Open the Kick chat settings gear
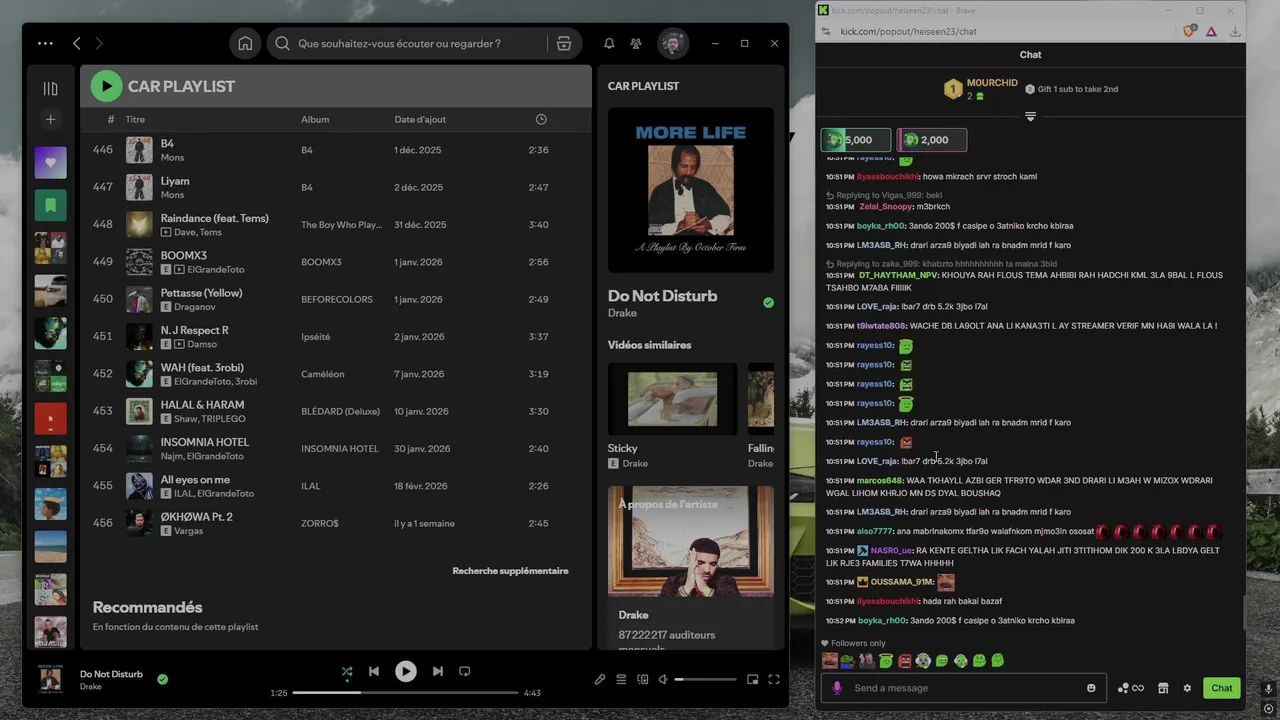The image size is (1280, 720). click(x=1187, y=688)
